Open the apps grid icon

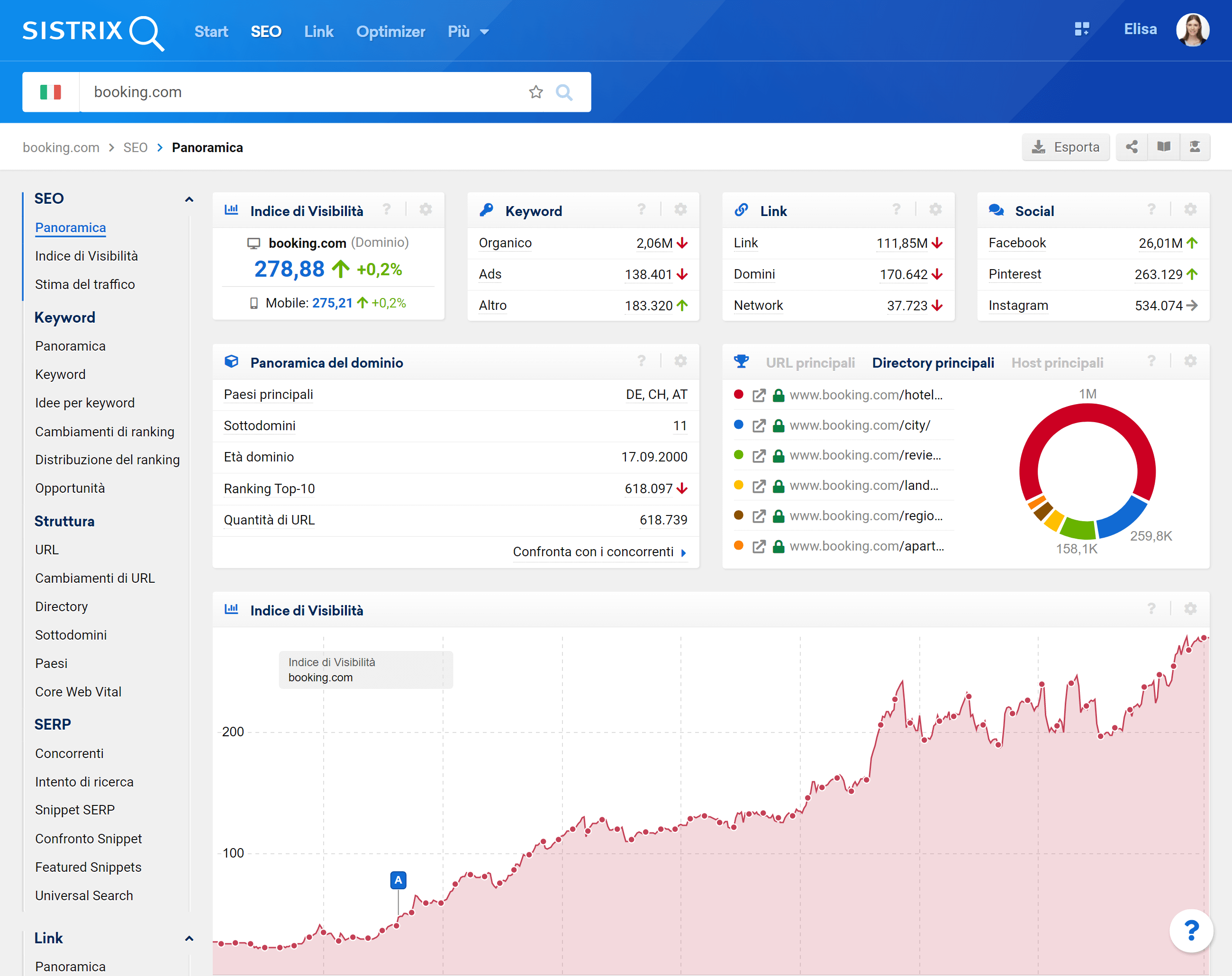click(1082, 29)
